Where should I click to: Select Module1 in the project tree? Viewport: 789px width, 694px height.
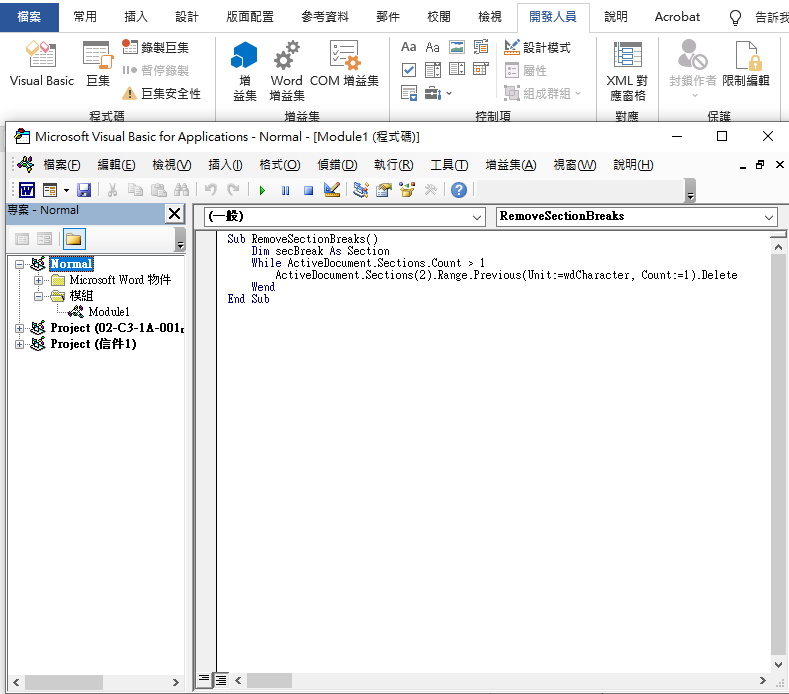coord(109,312)
